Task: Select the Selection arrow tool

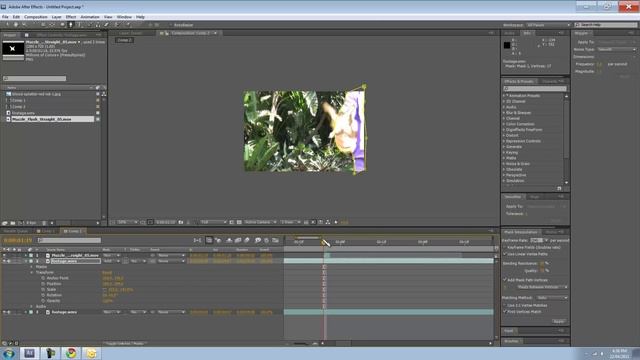Action: click(x=7, y=25)
